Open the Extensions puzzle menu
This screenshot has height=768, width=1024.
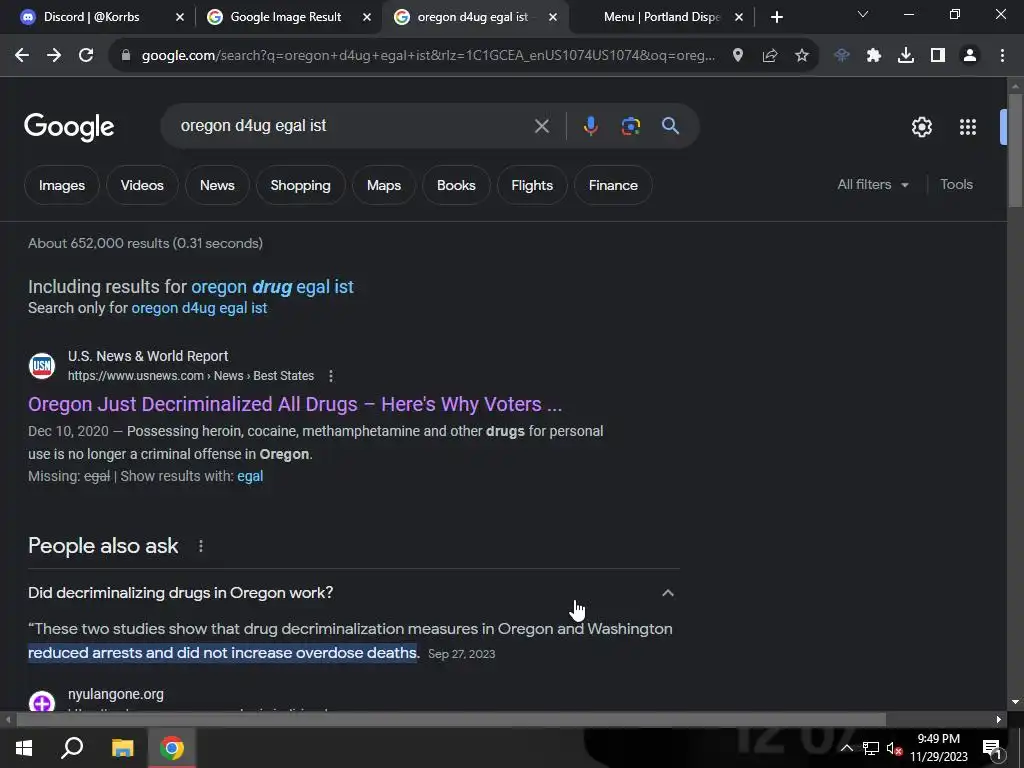tap(874, 56)
